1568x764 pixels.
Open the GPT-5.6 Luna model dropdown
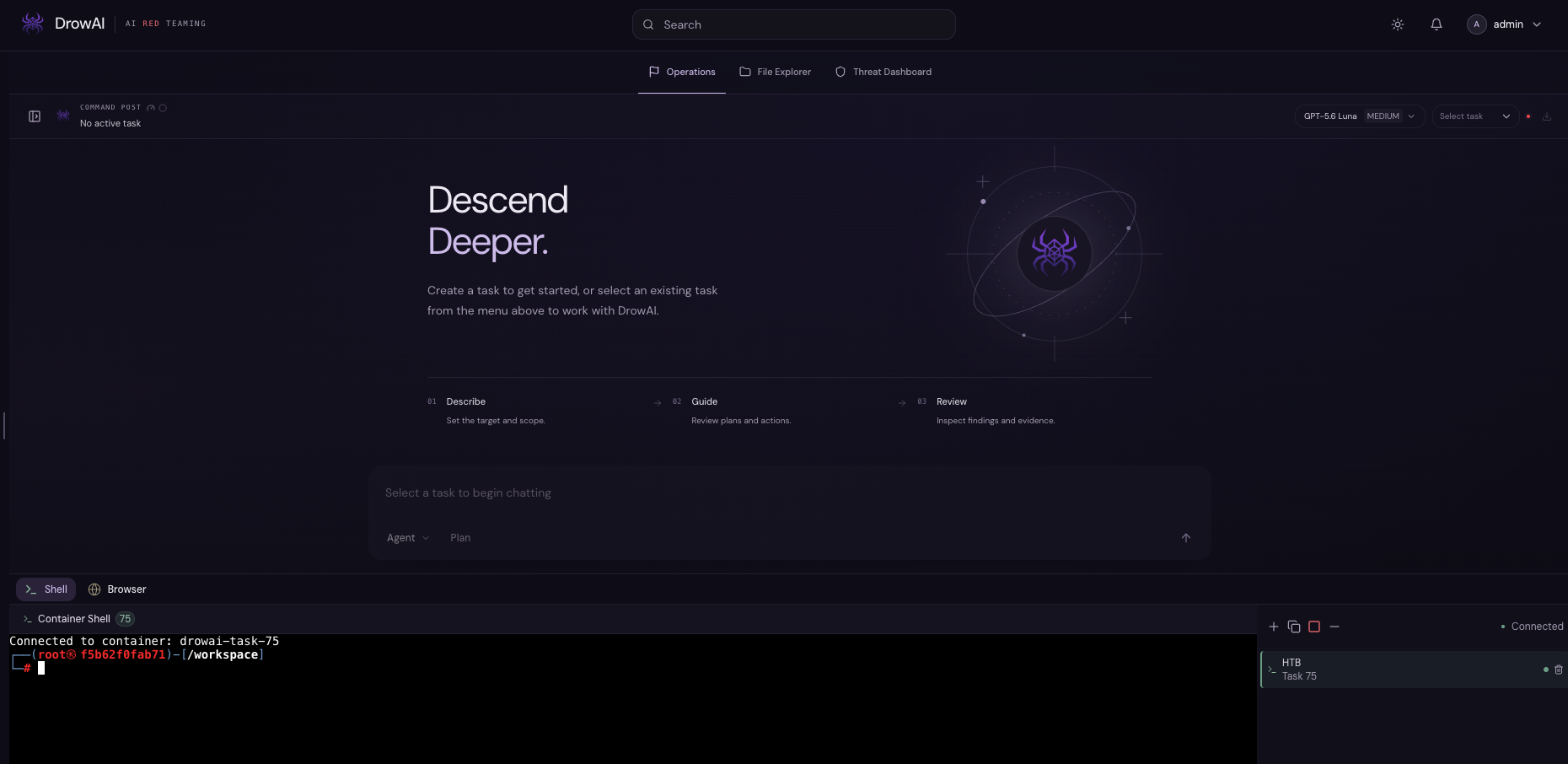pyautogui.click(x=1359, y=116)
